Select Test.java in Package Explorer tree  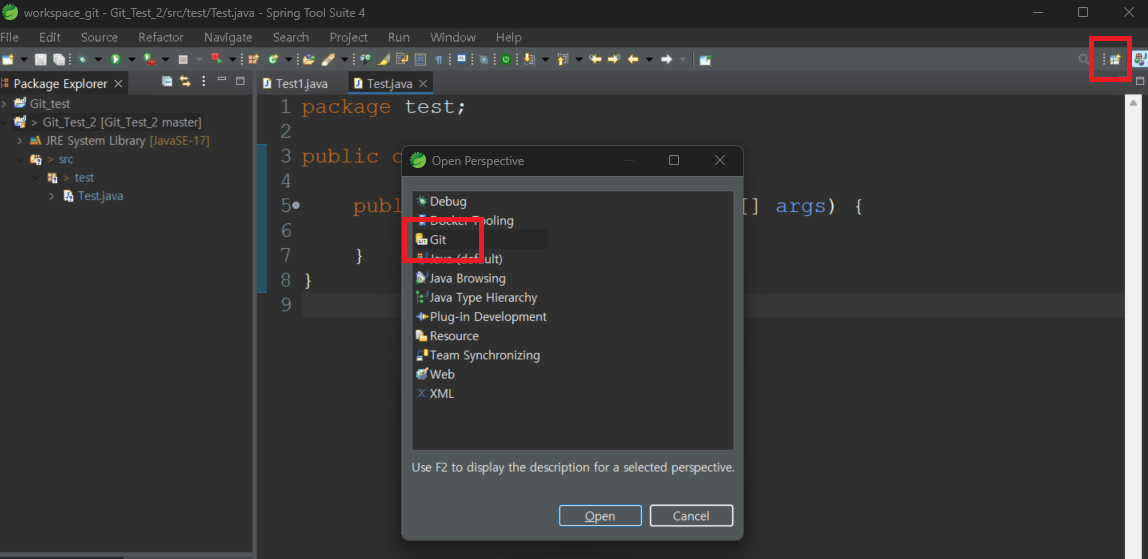tap(93, 196)
